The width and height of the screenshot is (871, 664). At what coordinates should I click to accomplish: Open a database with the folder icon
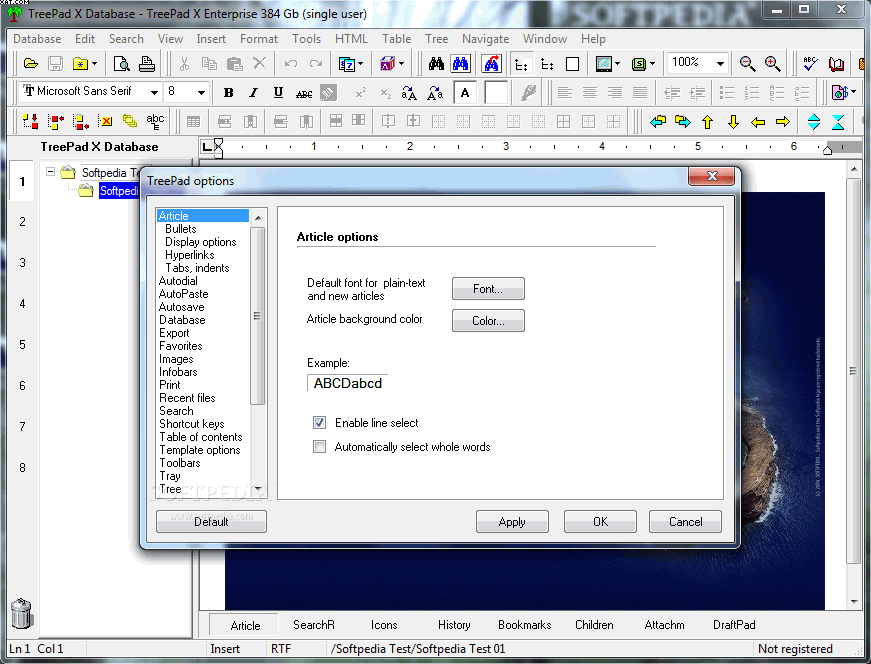(x=31, y=64)
